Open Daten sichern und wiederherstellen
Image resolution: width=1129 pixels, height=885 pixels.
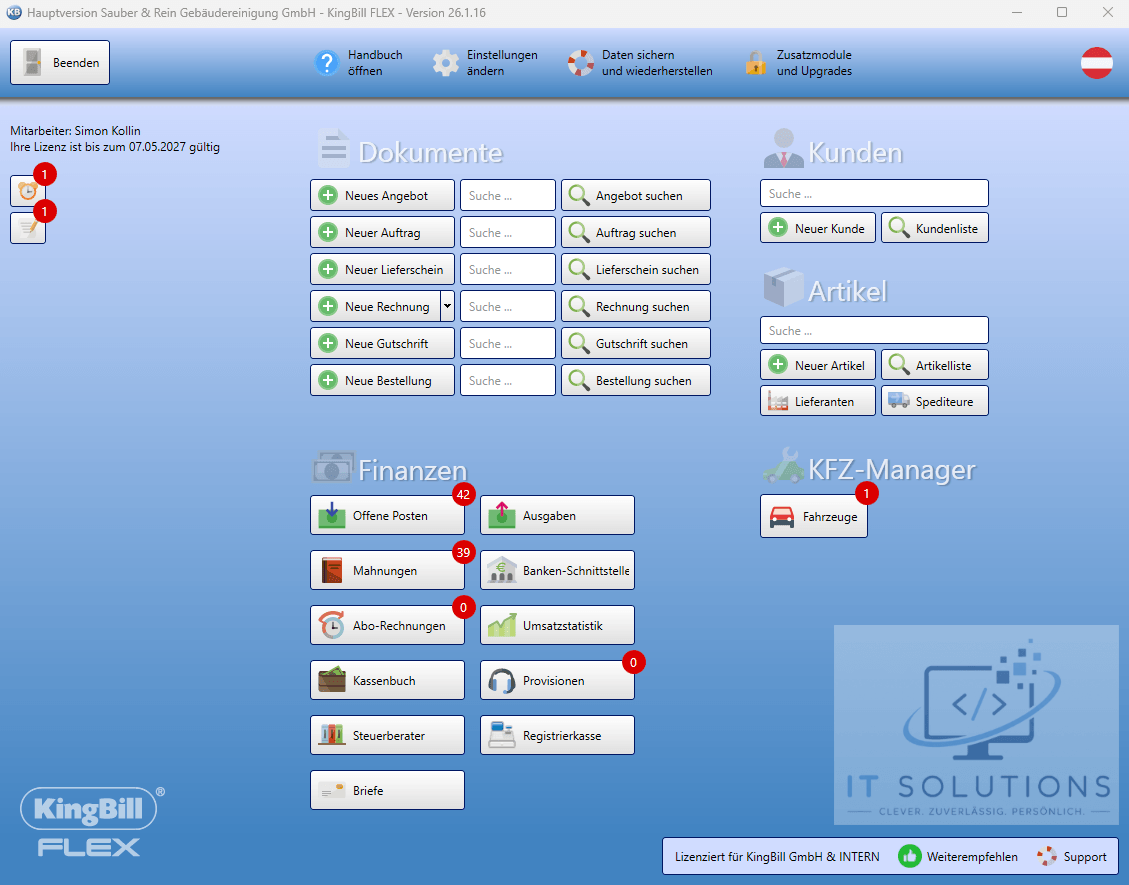pos(640,63)
